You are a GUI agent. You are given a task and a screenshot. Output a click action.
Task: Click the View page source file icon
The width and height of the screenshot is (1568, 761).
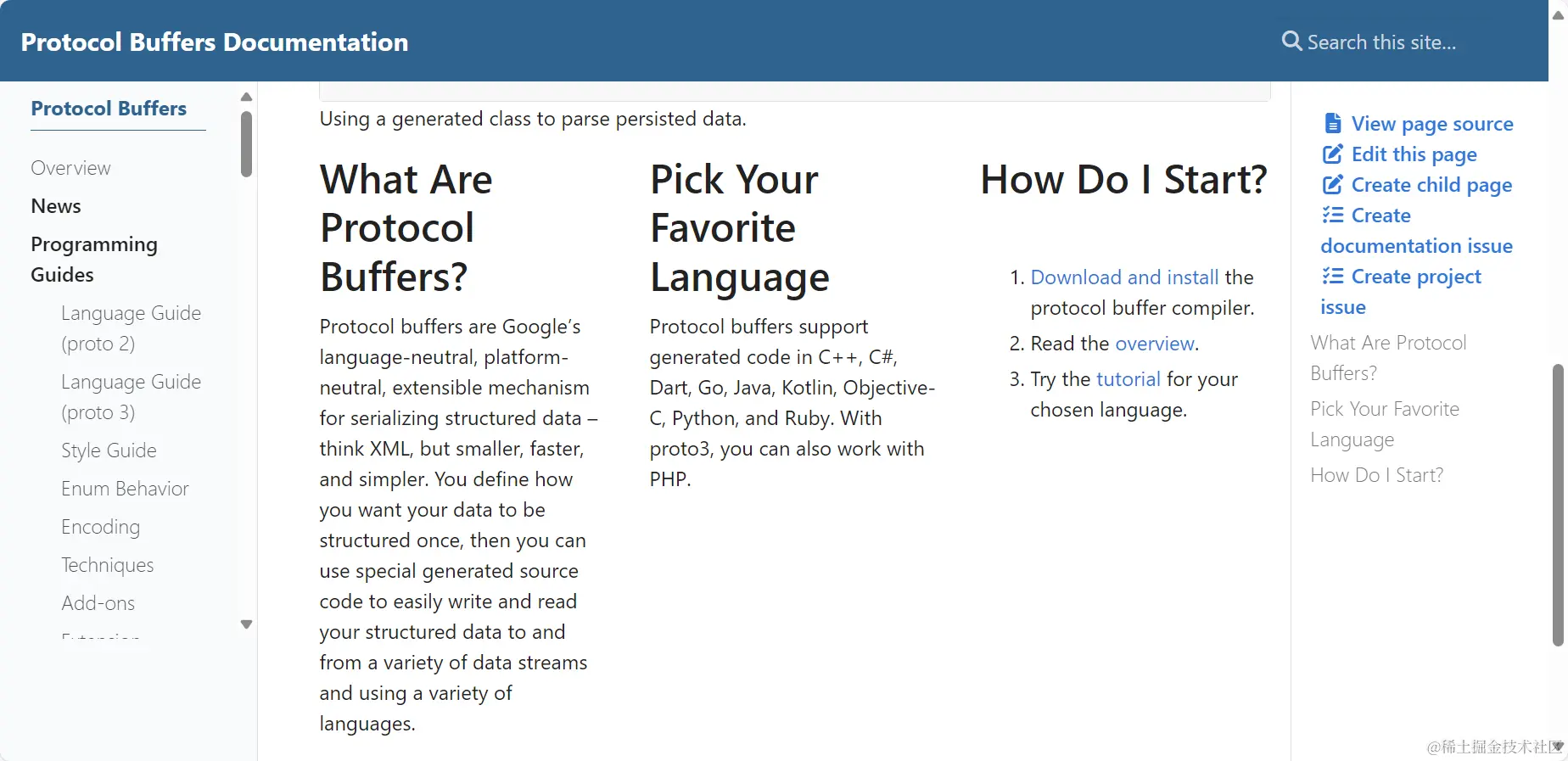[1333, 124]
